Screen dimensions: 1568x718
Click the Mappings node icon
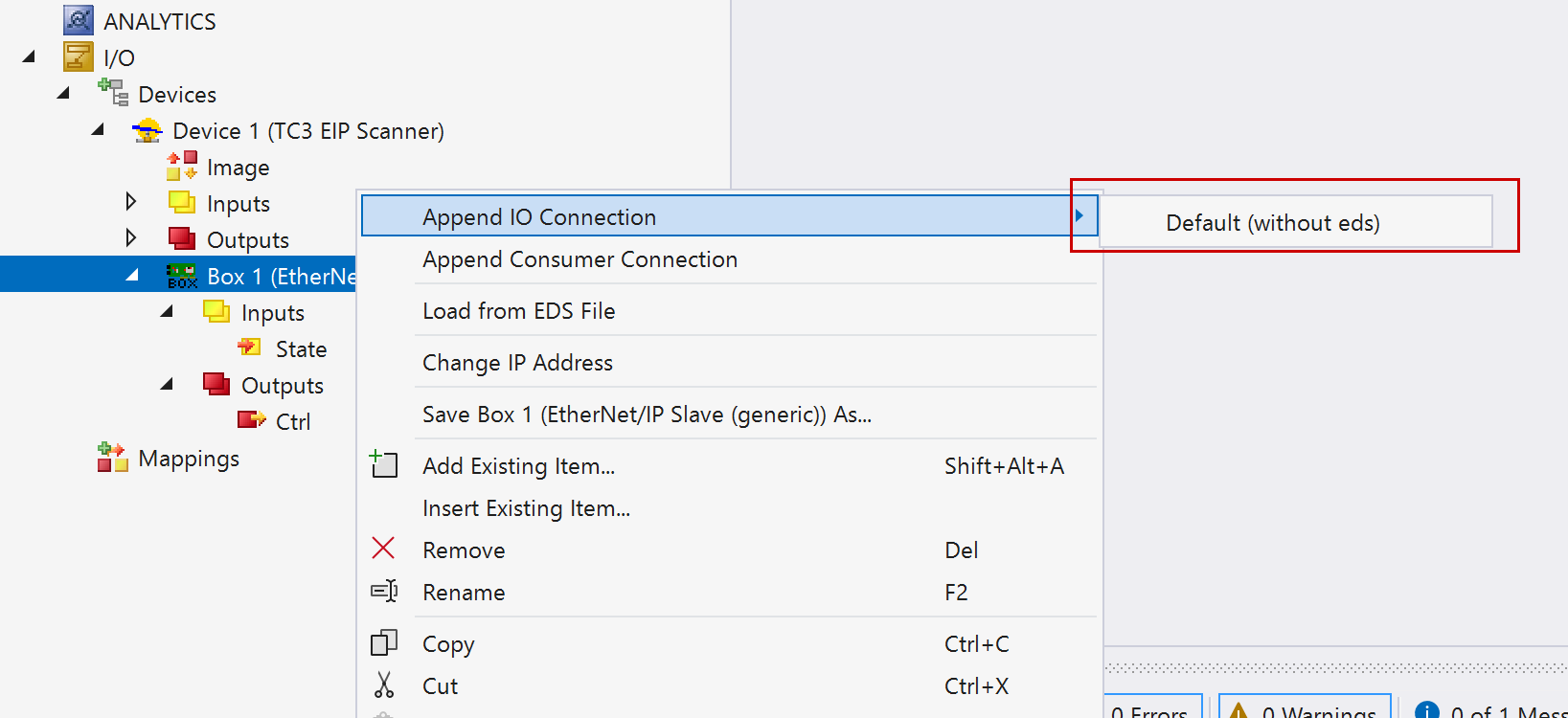pos(113,458)
